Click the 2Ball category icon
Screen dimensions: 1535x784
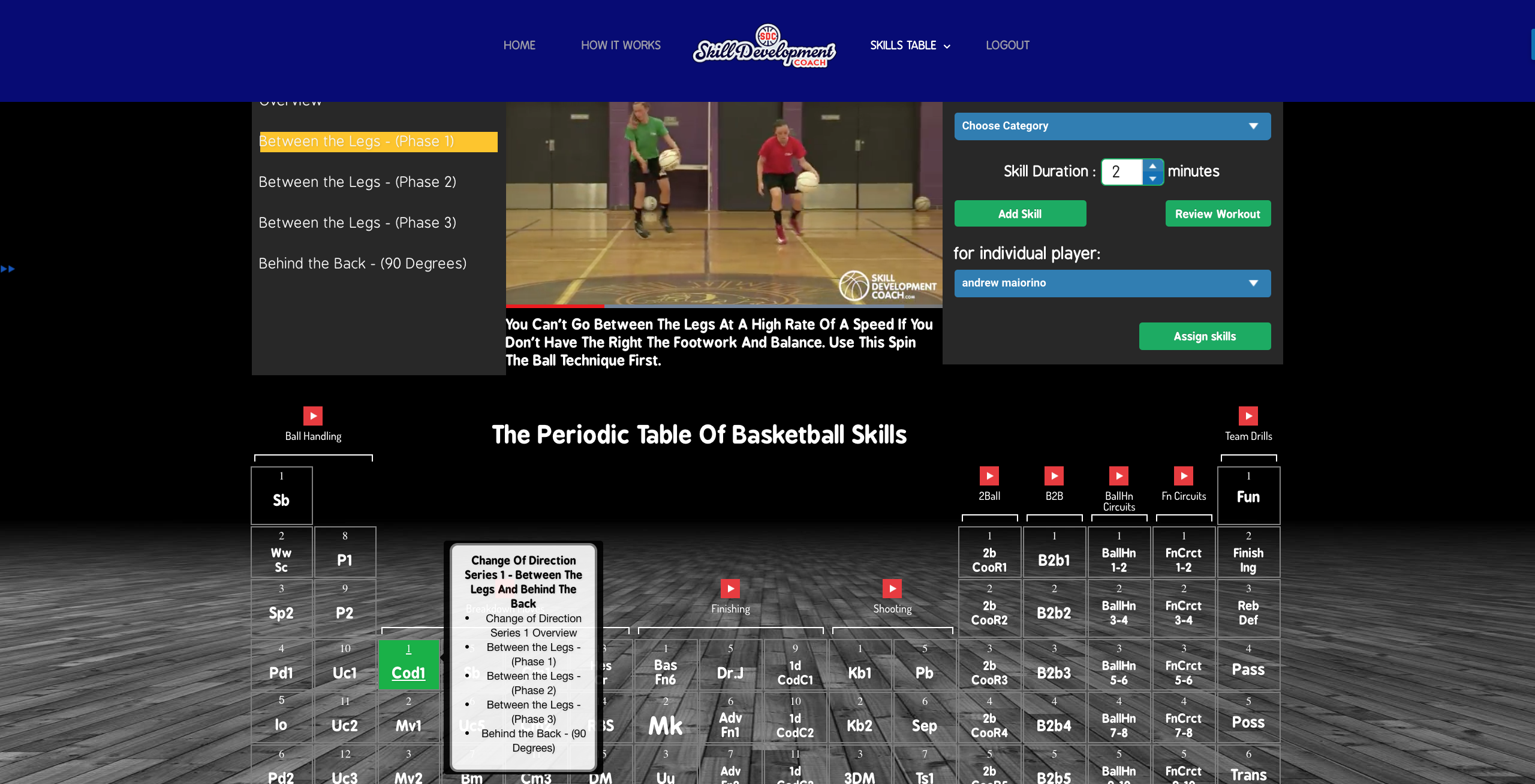[x=989, y=475]
